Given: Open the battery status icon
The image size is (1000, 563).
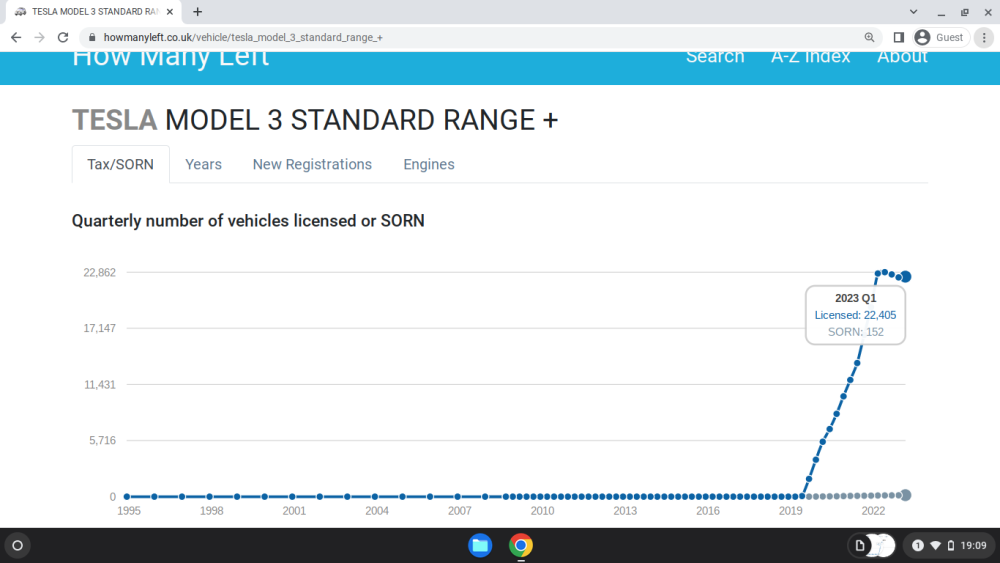Looking at the screenshot, I should click(x=951, y=546).
